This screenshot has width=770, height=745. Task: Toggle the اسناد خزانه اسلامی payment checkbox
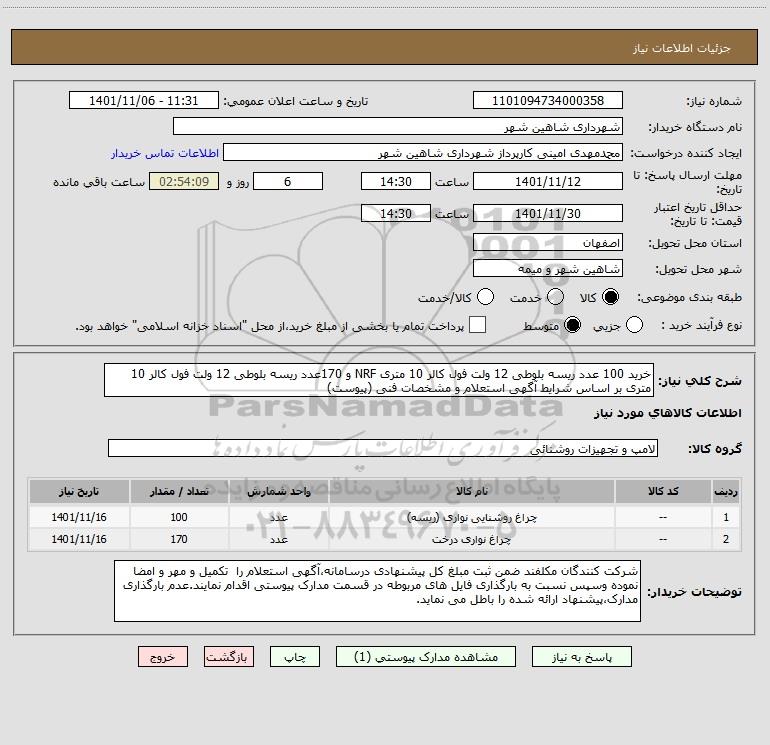[477, 325]
